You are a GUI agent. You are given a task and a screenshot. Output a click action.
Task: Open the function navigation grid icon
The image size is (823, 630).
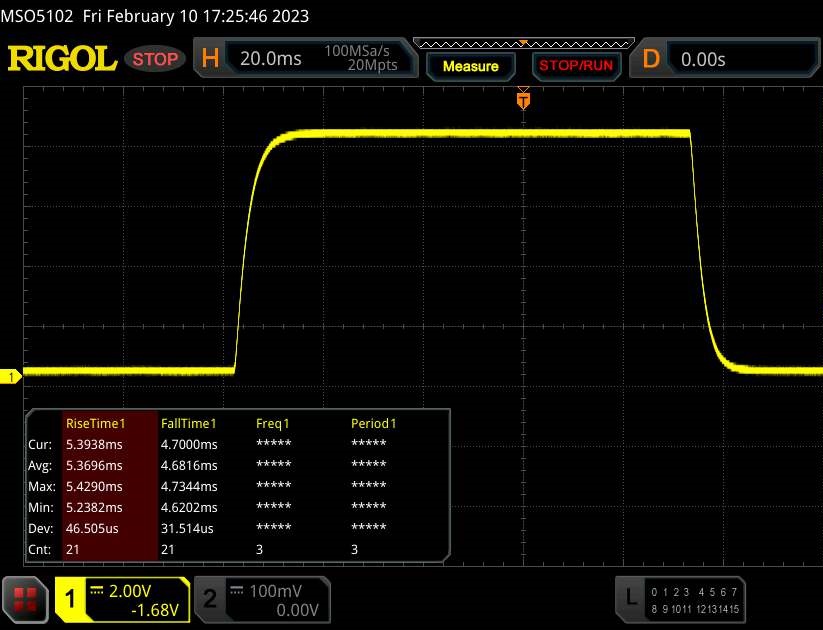[26, 599]
